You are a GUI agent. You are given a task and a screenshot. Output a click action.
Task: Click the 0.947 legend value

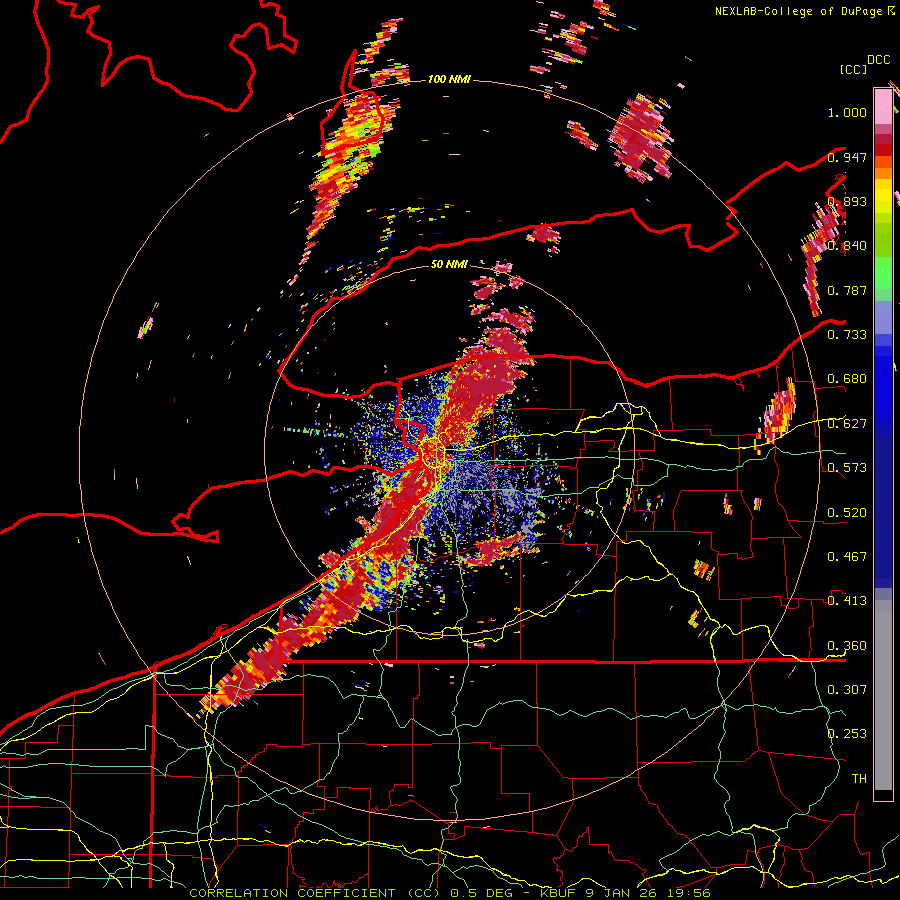point(847,157)
